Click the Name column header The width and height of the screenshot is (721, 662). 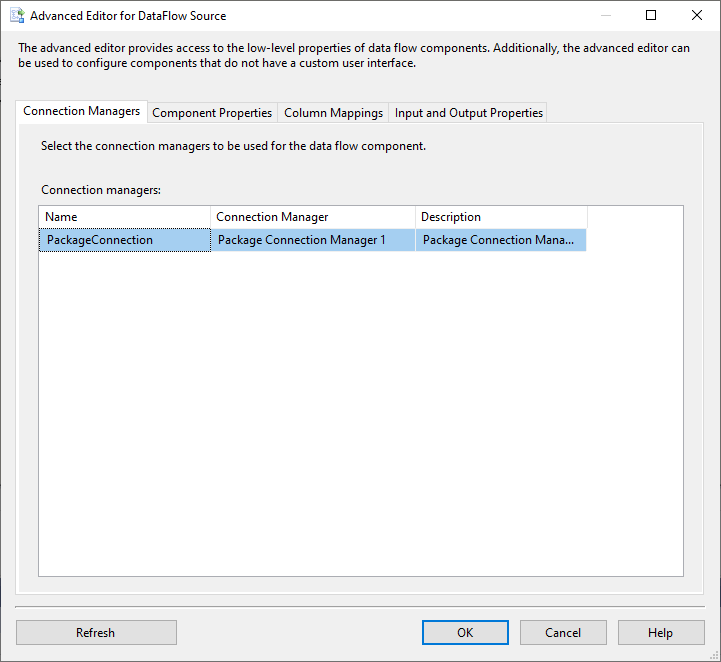coord(124,217)
